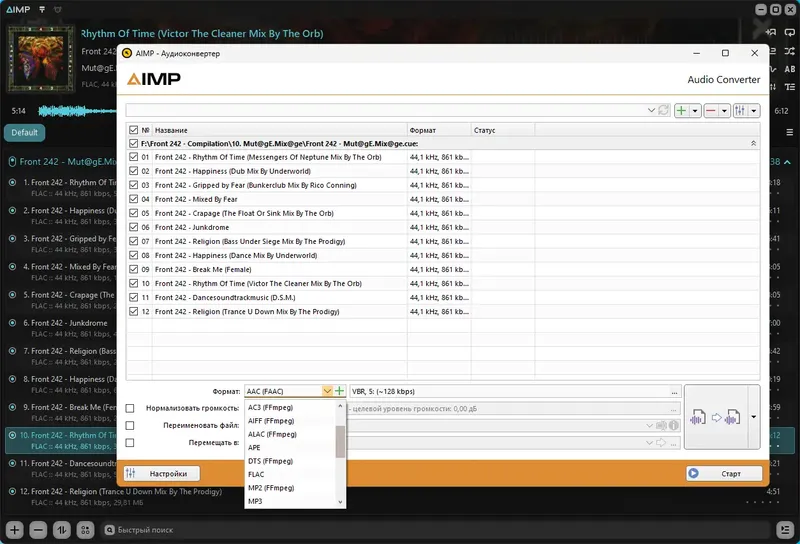
Task: Enable the Переименовать файл checkbox
Action: pos(130,426)
